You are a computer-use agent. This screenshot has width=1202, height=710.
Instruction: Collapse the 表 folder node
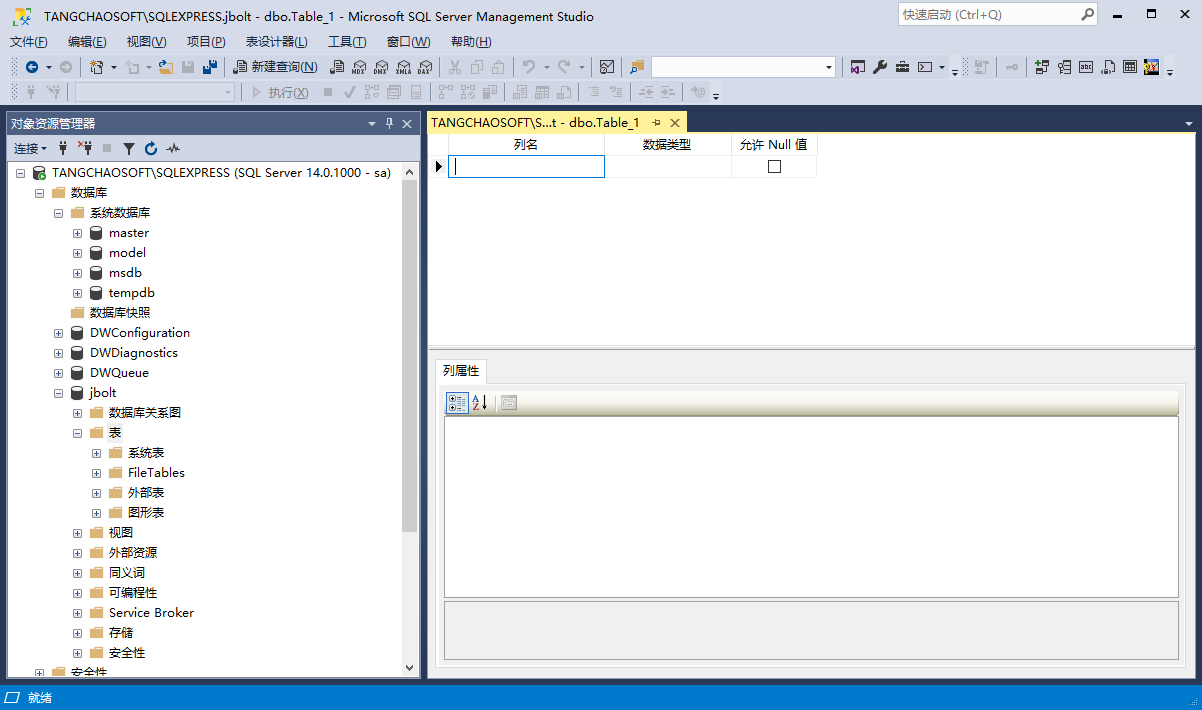click(77, 433)
